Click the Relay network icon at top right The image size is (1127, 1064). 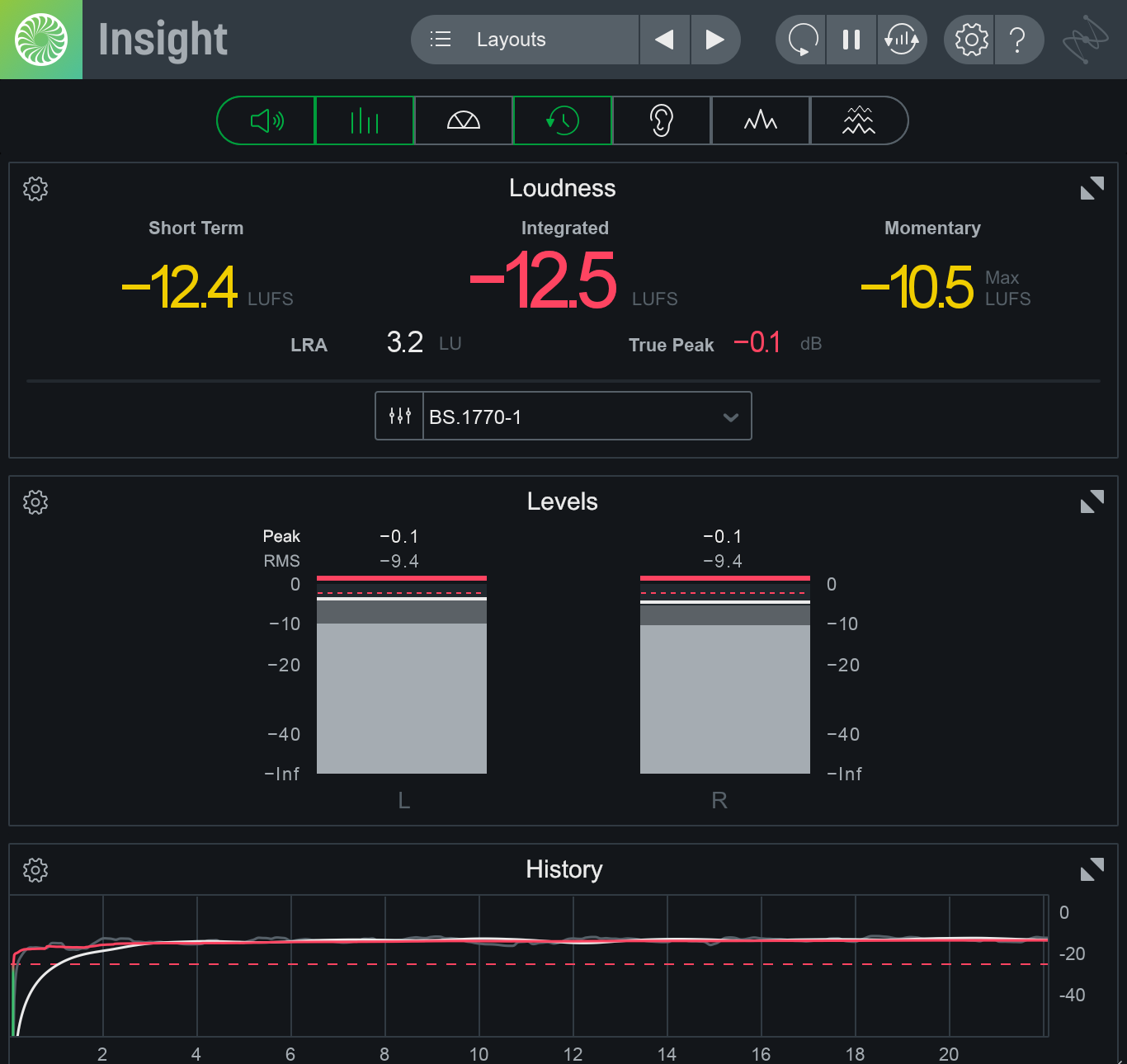point(1085,40)
